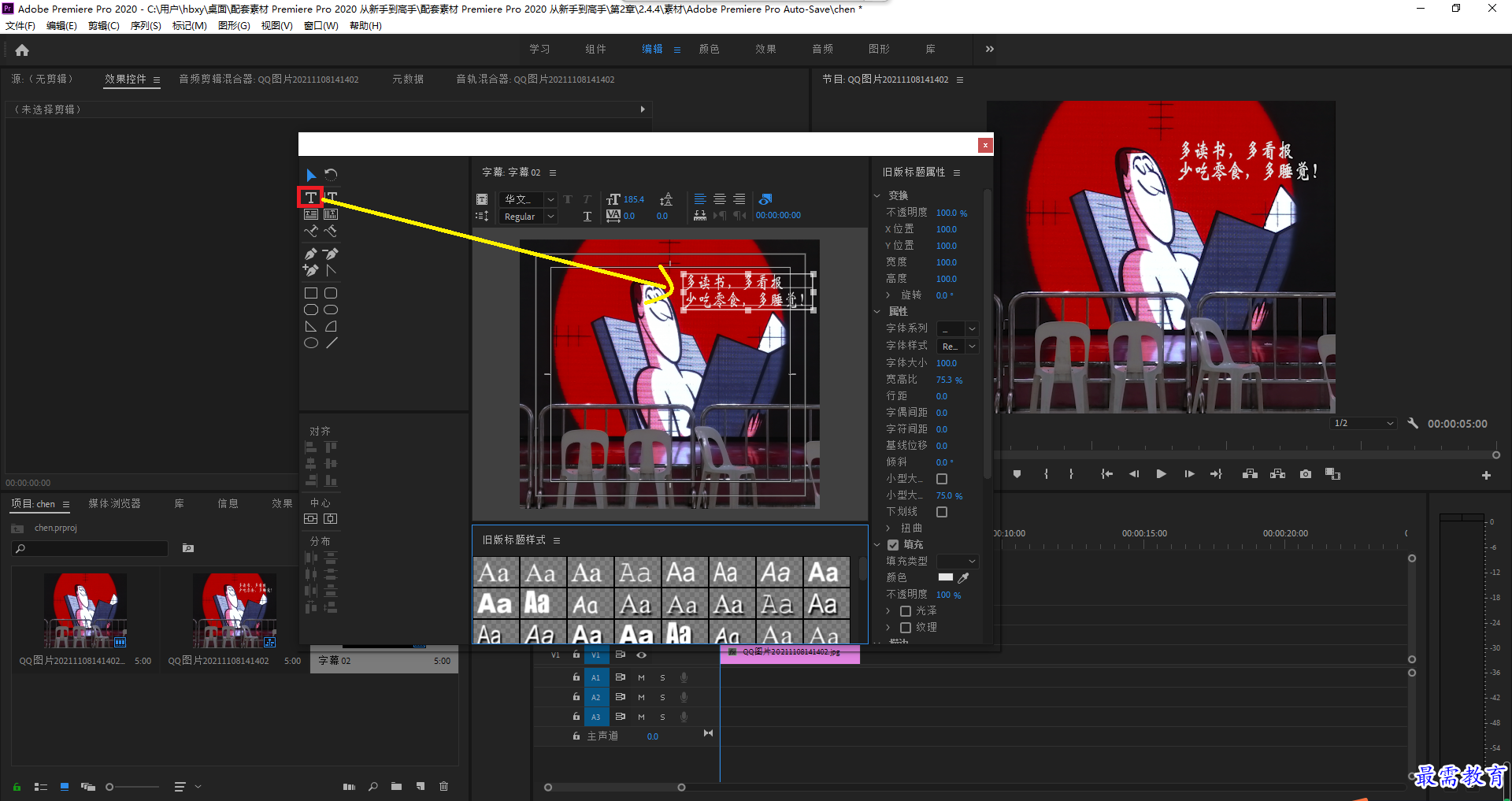The width and height of the screenshot is (1512, 801).
Task: Click the fill 颜色 white color swatch
Action: [x=946, y=577]
